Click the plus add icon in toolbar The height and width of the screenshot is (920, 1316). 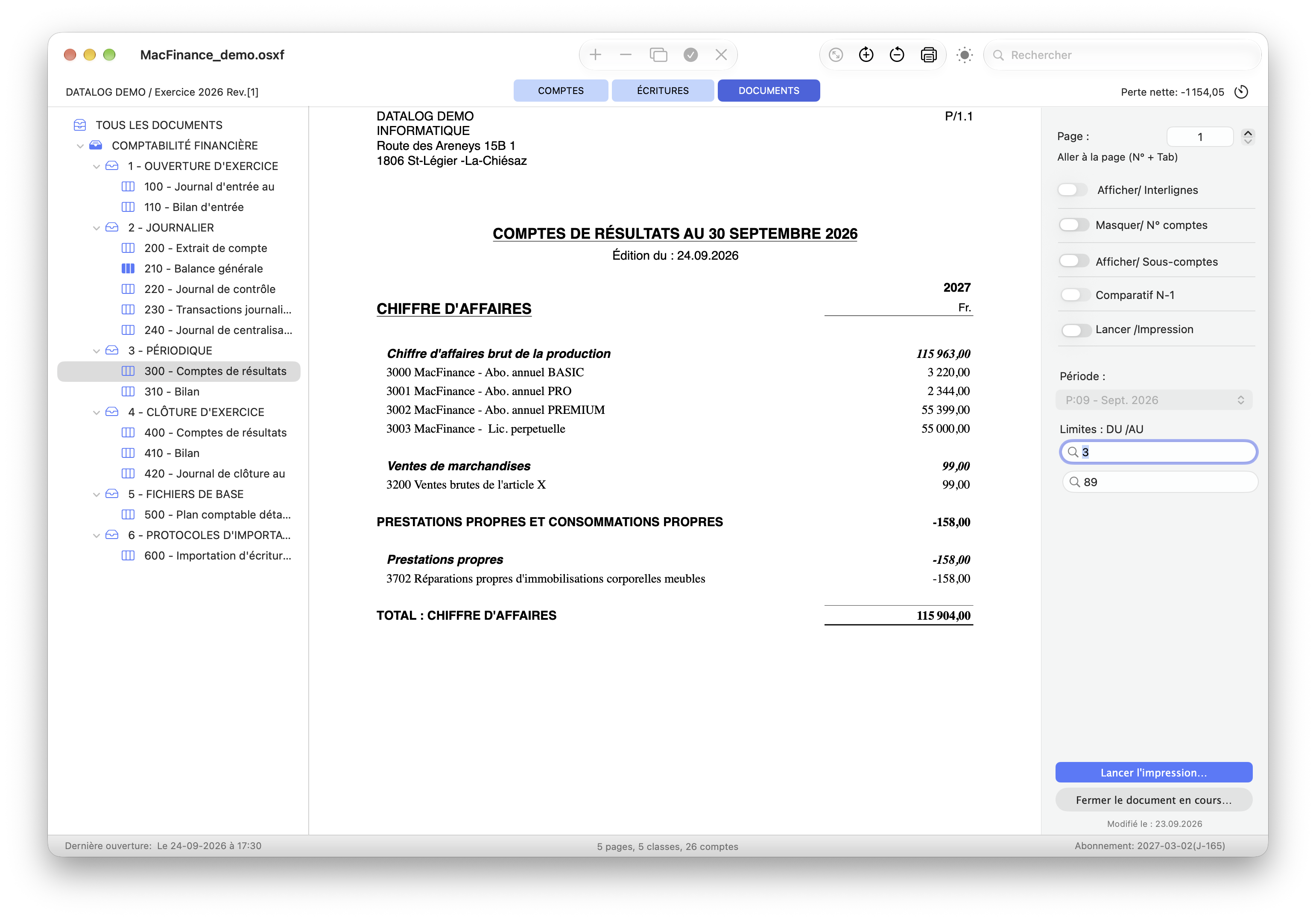click(x=596, y=55)
